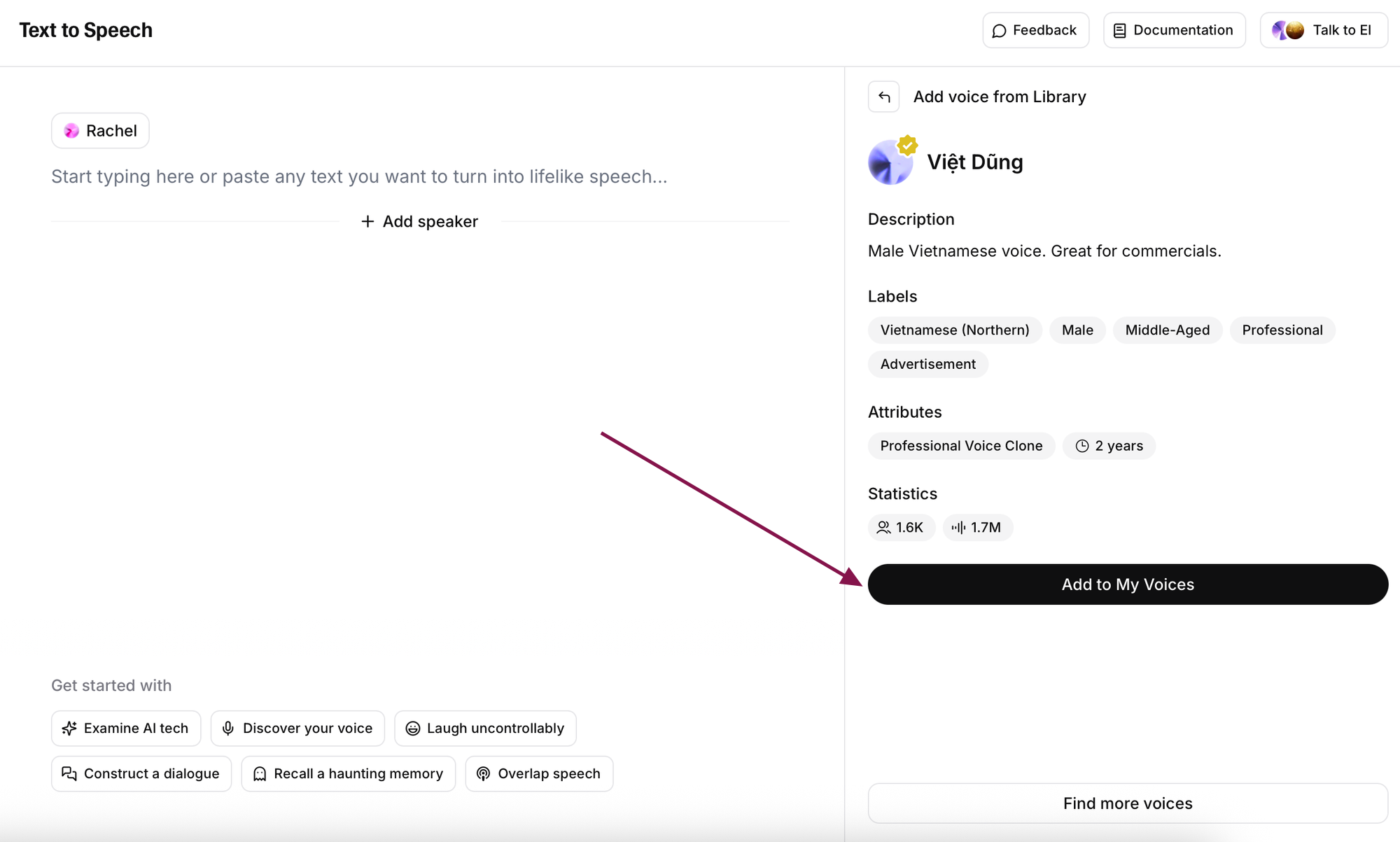
Task: Choose Discover your voice microphone prompt
Action: click(x=297, y=729)
